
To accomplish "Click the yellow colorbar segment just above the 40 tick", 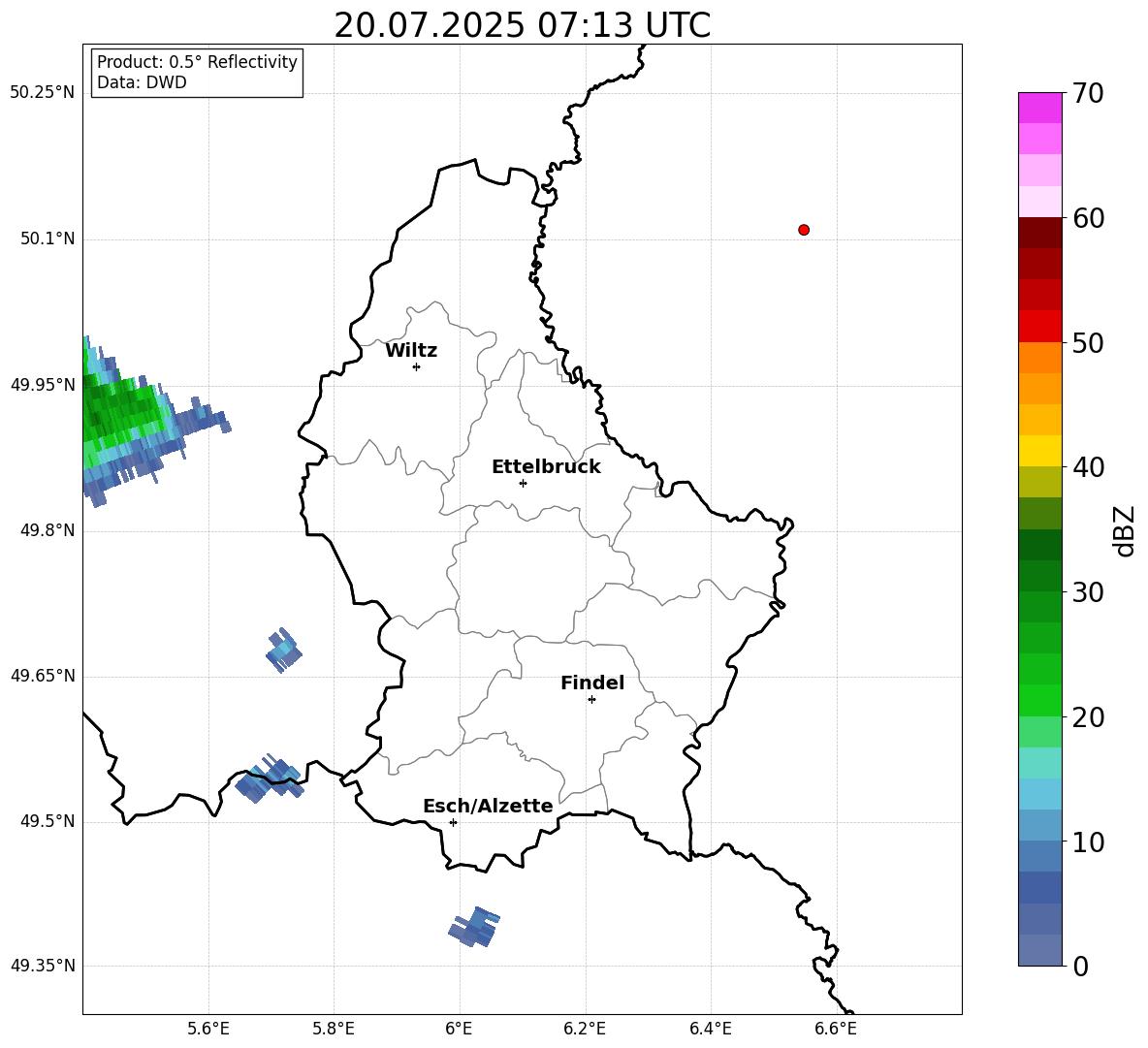I will 1039,451.
